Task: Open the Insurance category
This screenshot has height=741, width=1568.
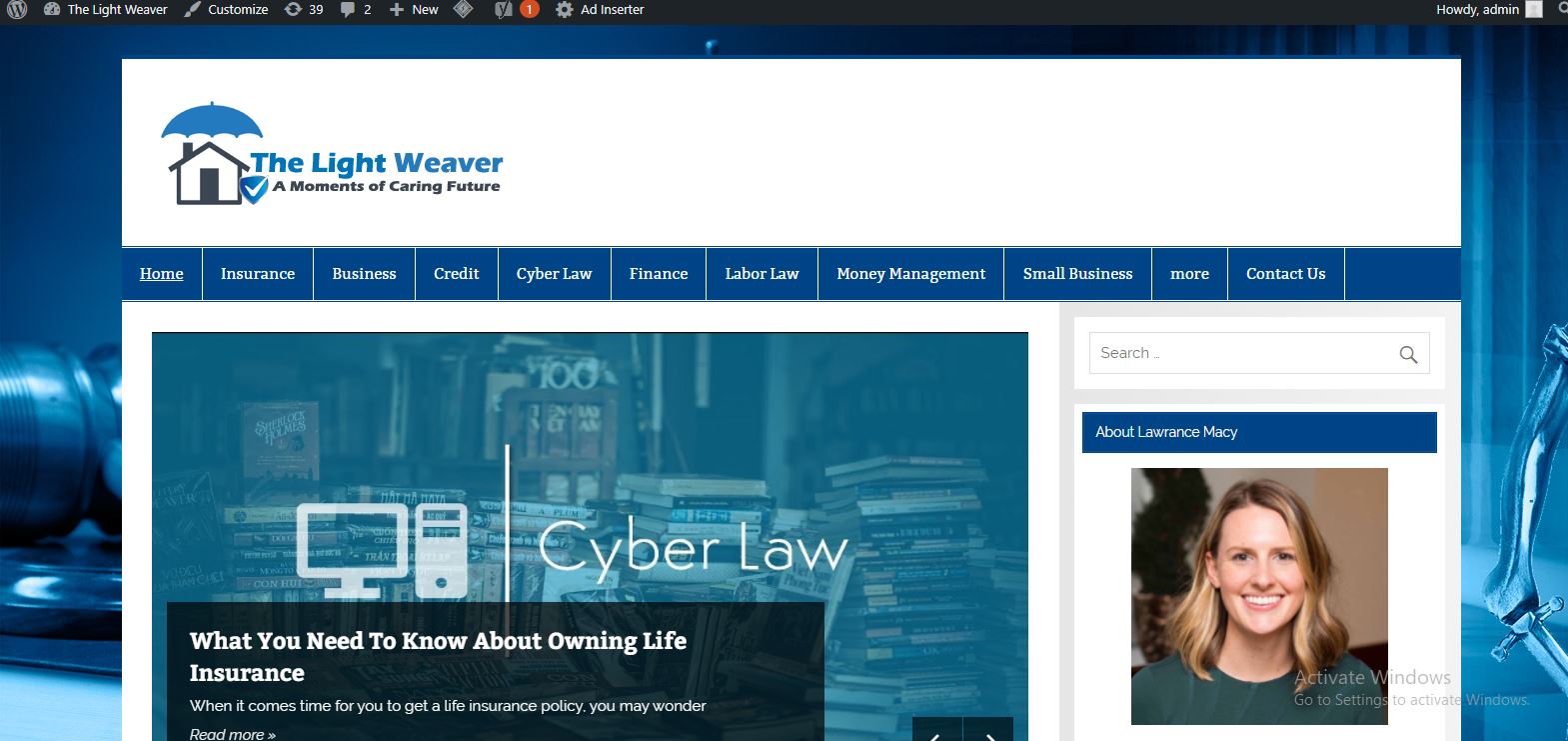Action: [x=258, y=274]
